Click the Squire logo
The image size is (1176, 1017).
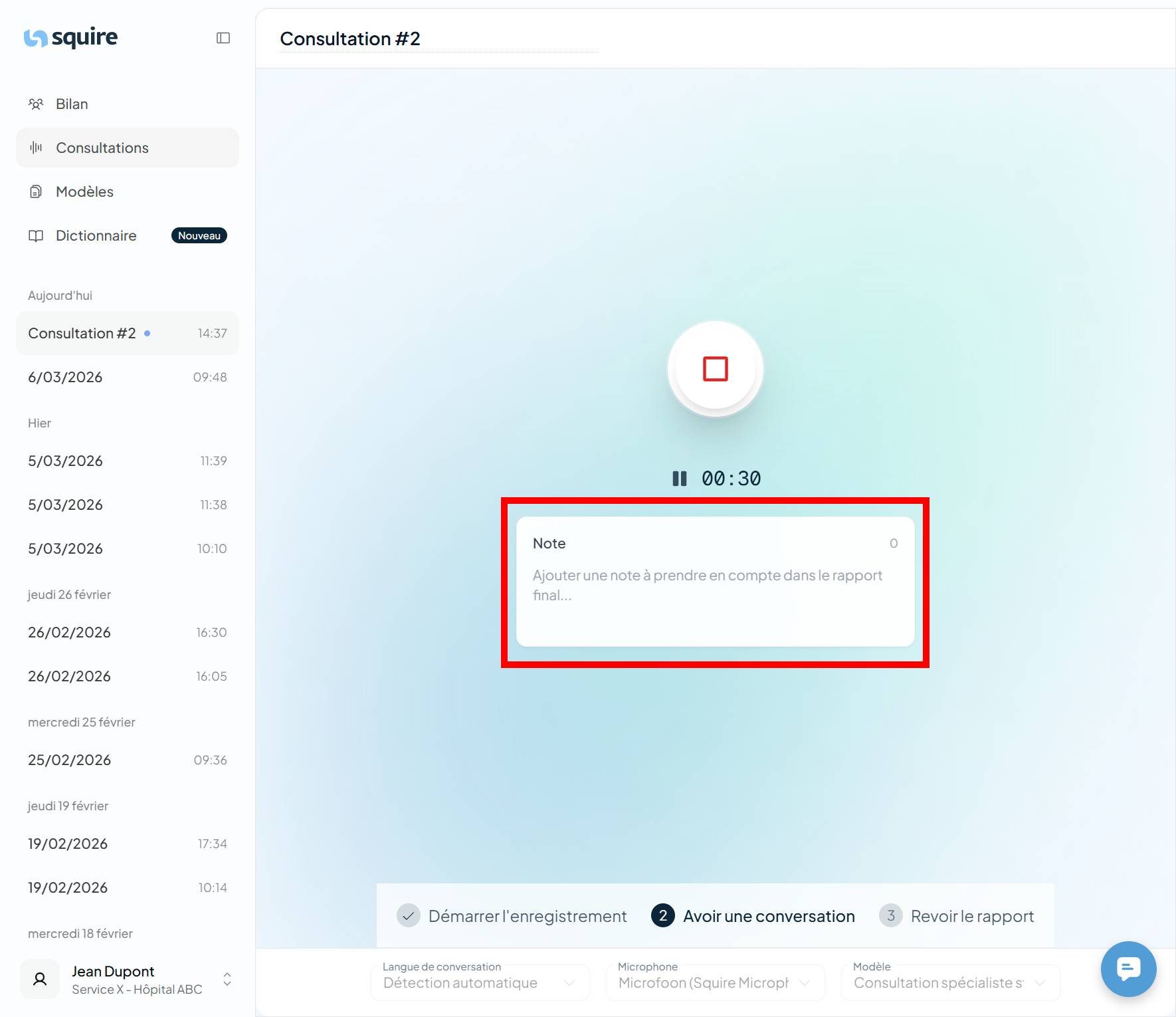click(71, 38)
